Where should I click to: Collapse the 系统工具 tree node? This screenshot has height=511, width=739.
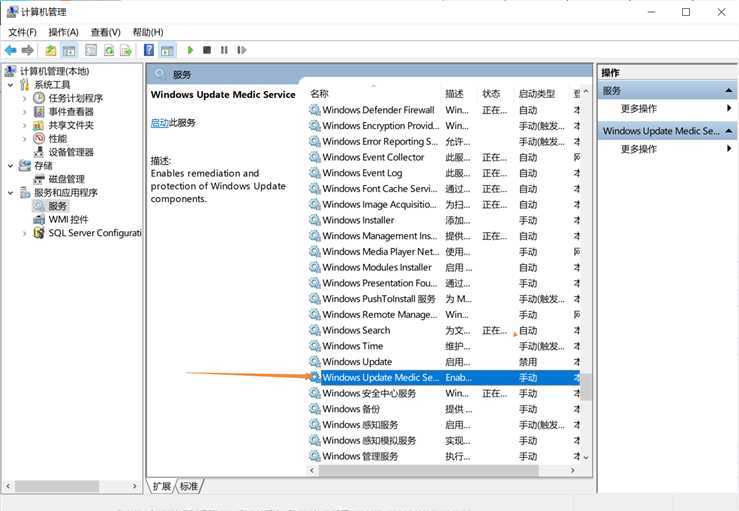pyautogui.click(x=10, y=85)
